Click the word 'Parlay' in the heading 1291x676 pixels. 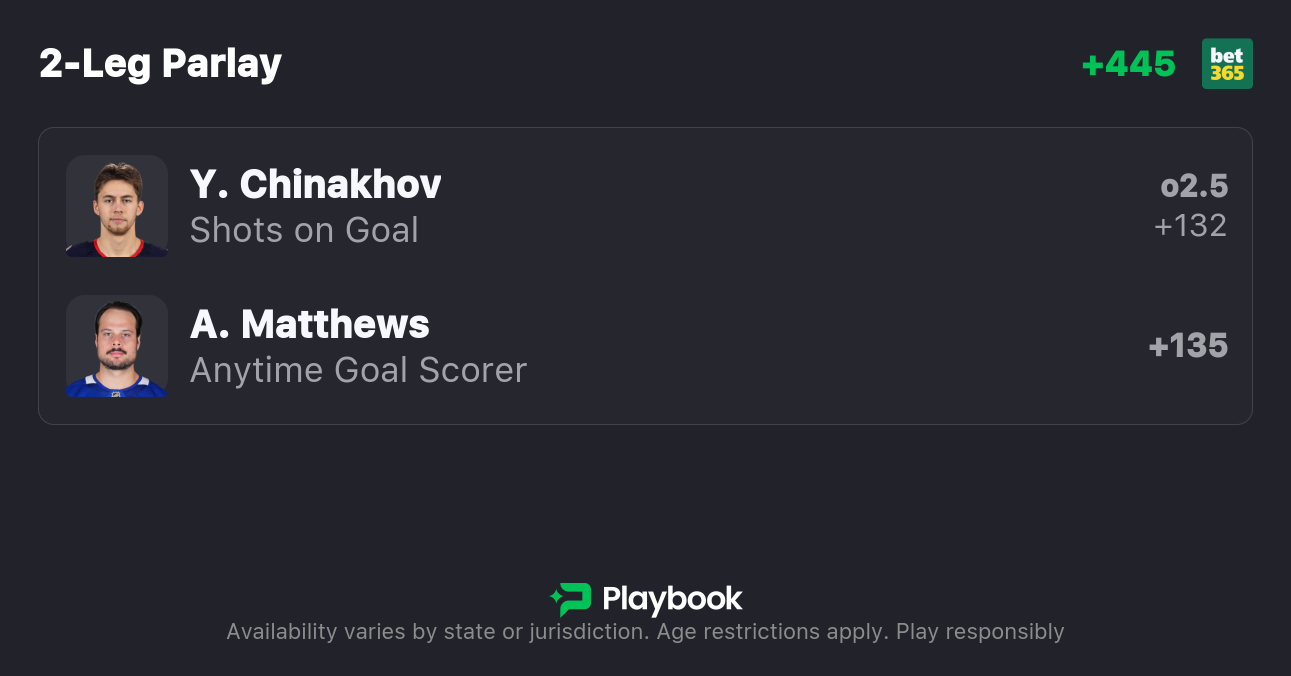pos(222,64)
